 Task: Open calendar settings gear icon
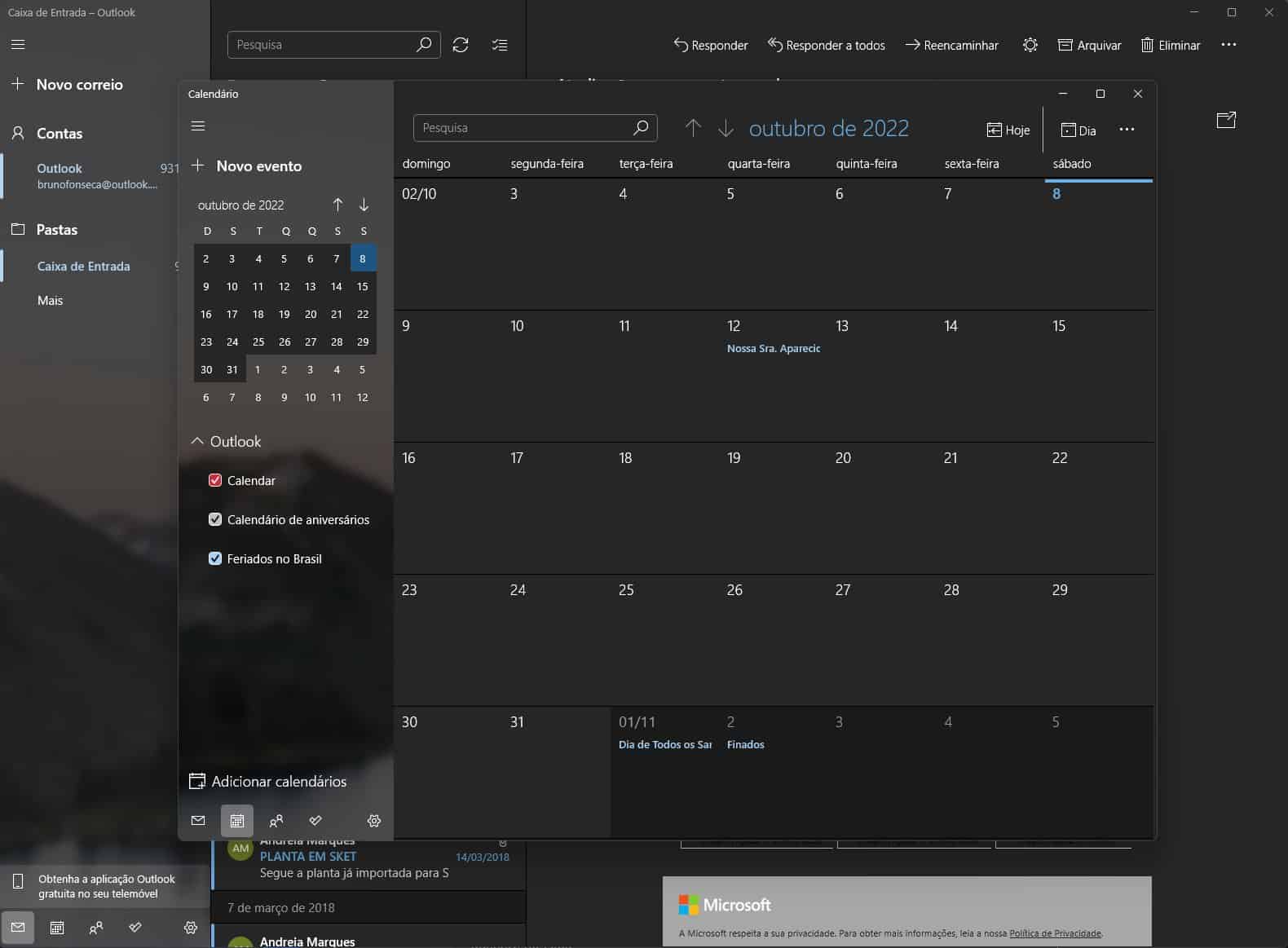(374, 821)
